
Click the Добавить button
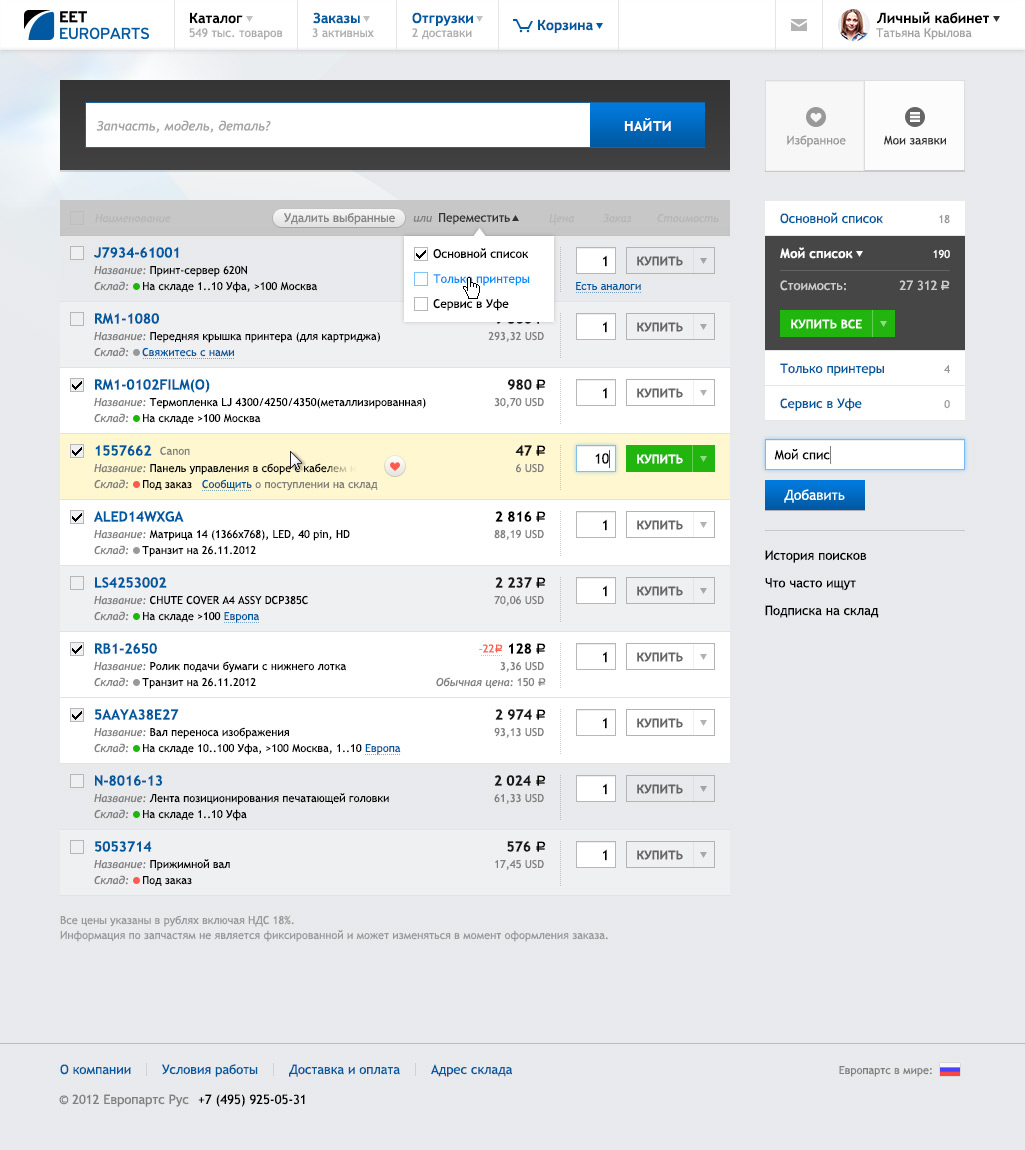[814, 495]
